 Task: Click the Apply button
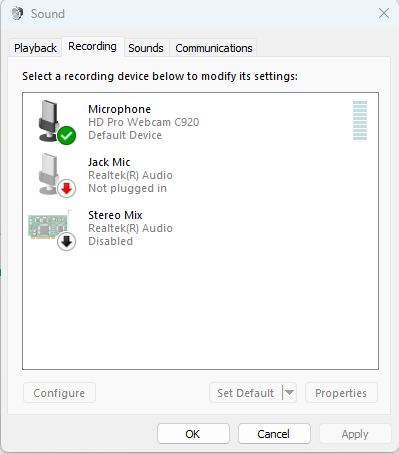point(355,434)
